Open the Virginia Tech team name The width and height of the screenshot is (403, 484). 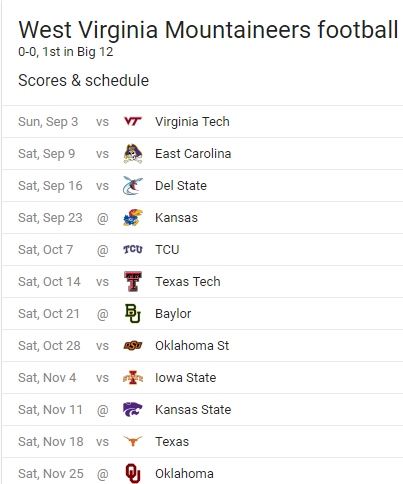coord(192,122)
